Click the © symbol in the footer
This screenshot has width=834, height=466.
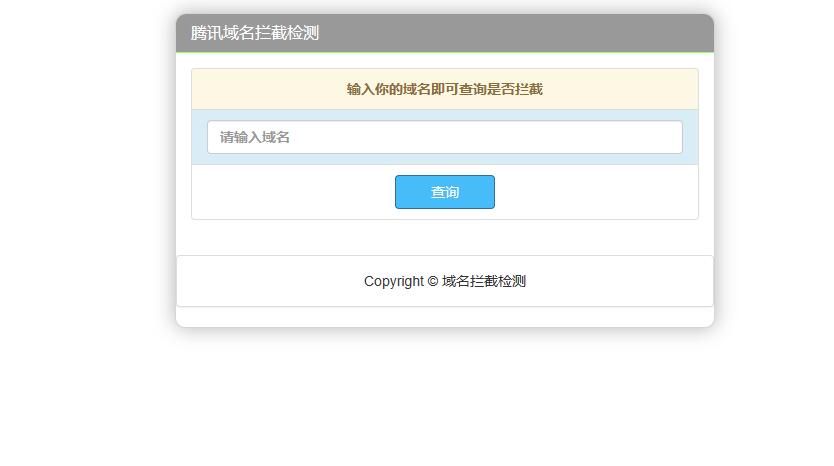click(433, 281)
